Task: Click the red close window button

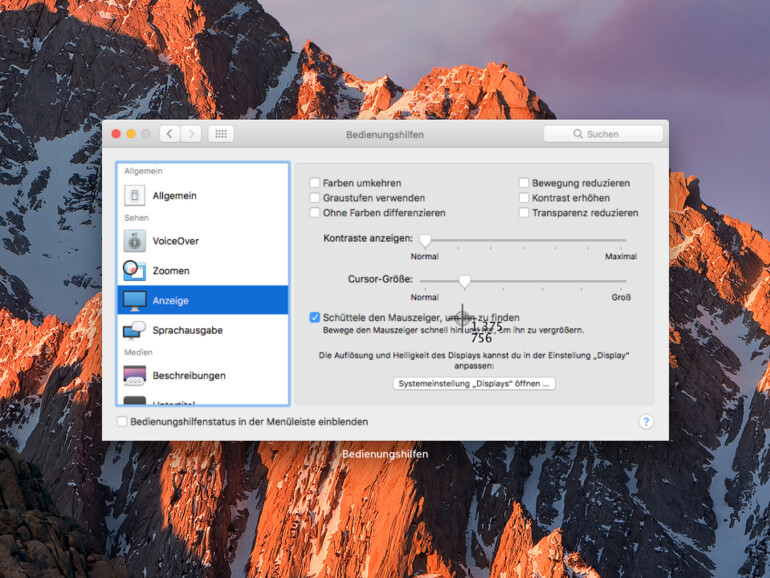Action: pyautogui.click(x=116, y=134)
